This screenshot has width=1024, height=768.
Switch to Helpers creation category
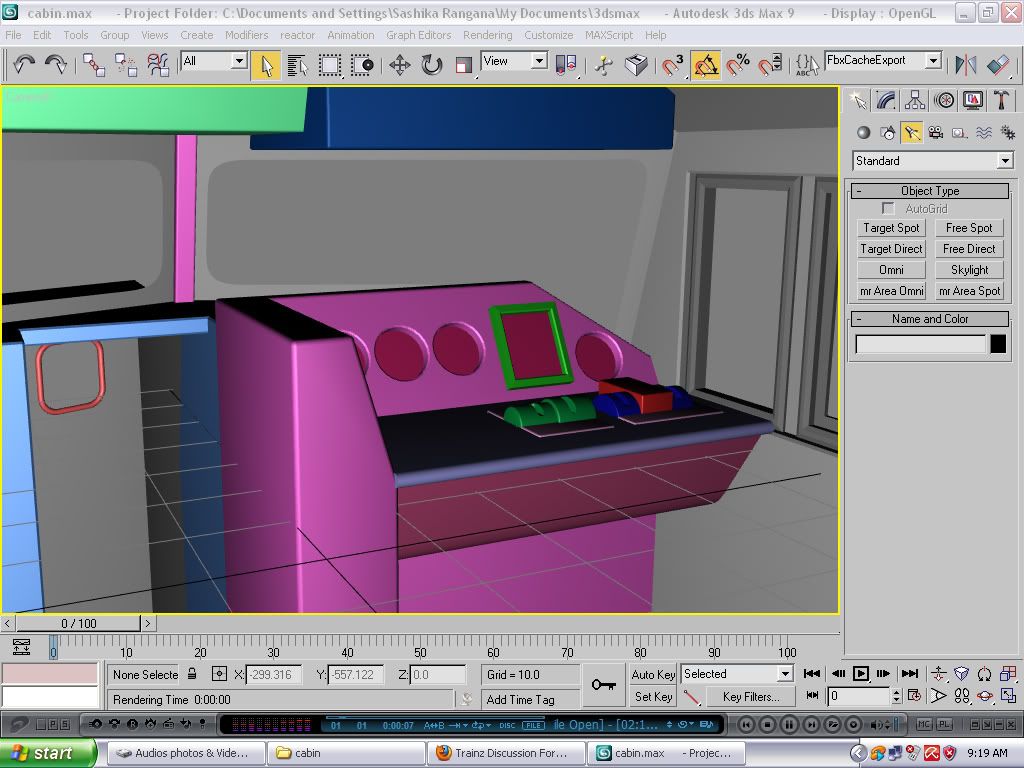pyautogui.click(x=959, y=133)
